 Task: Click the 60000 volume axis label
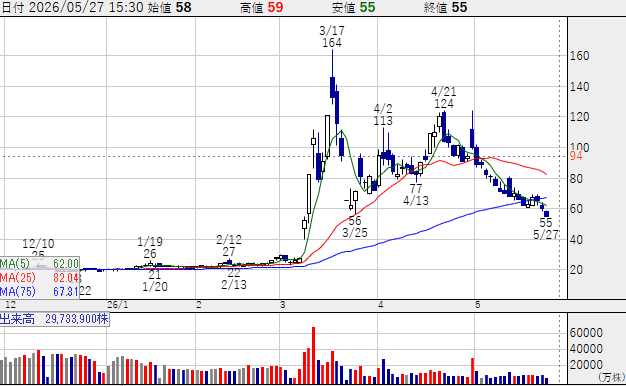click(586, 333)
